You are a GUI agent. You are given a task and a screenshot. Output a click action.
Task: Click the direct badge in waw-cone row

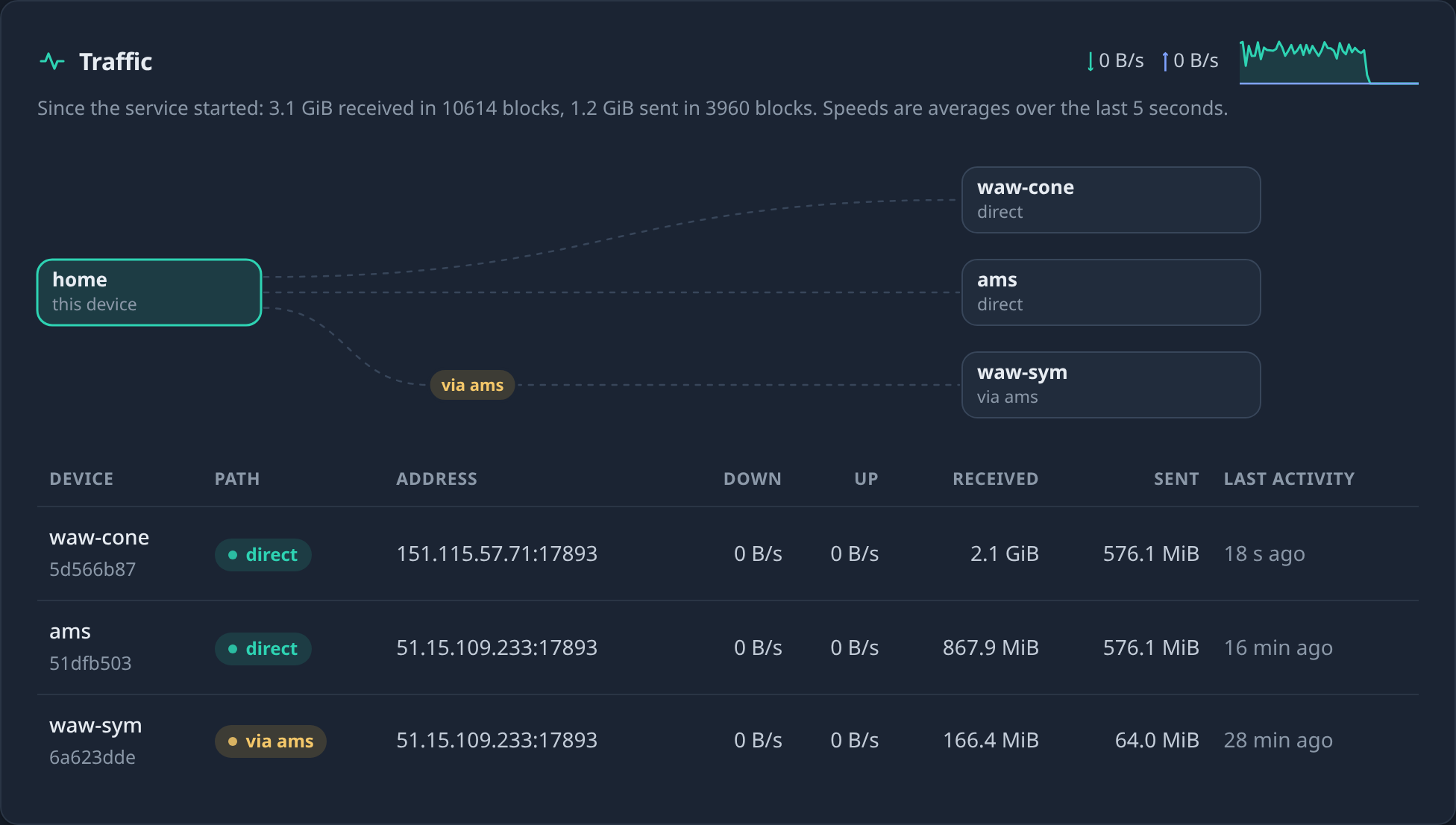pyautogui.click(x=263, y=555)
